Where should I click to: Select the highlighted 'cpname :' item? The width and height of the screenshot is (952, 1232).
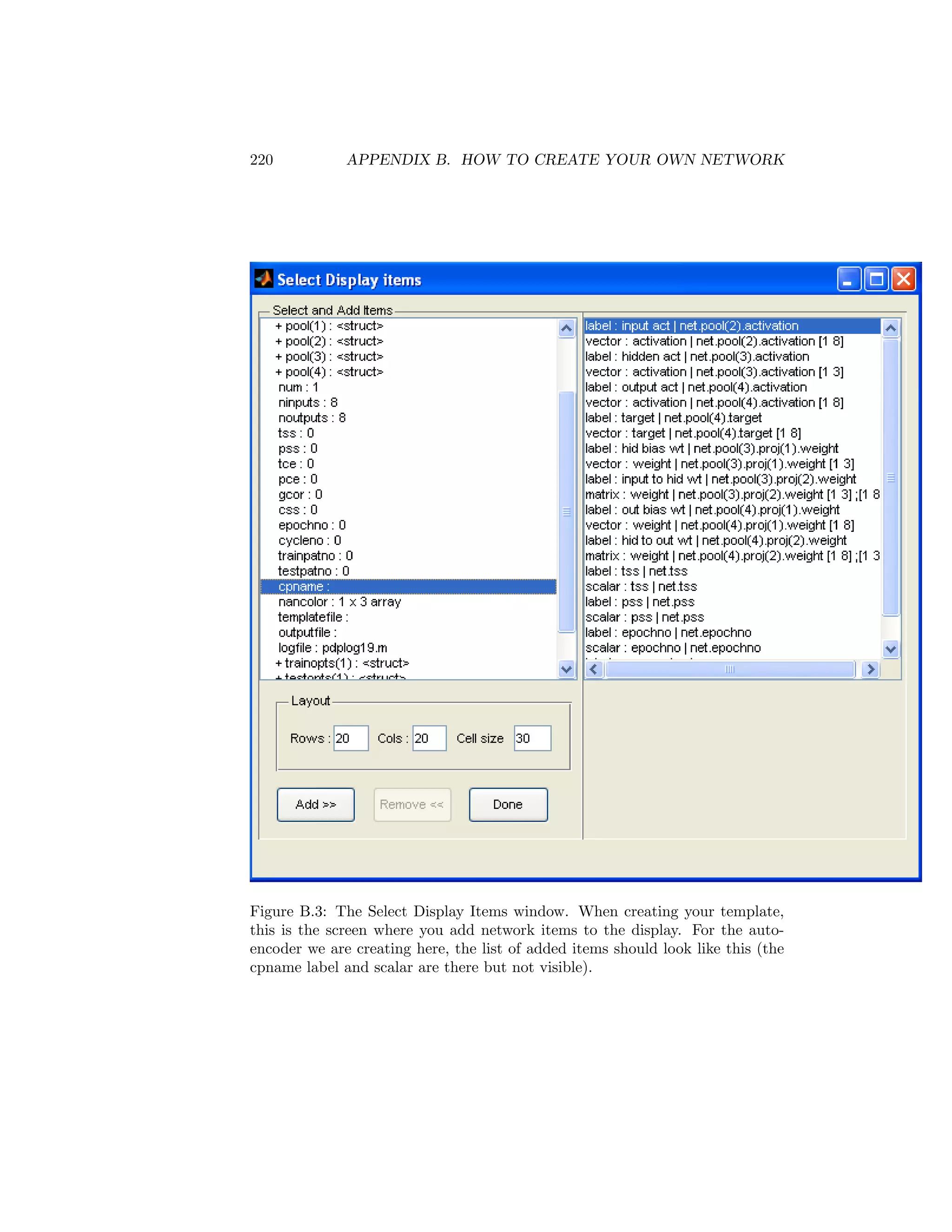tap(408, 587)
